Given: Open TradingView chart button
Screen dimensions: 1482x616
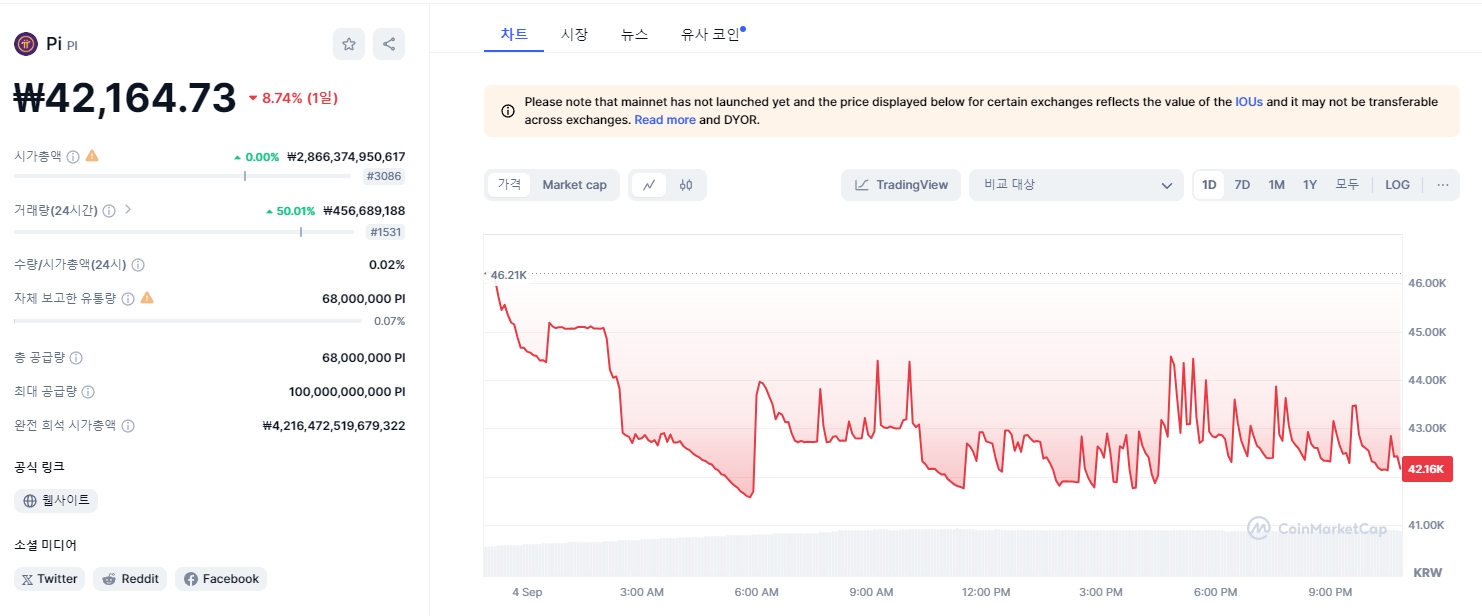Looking at the screenshot, I should click(x=901, y=185).
